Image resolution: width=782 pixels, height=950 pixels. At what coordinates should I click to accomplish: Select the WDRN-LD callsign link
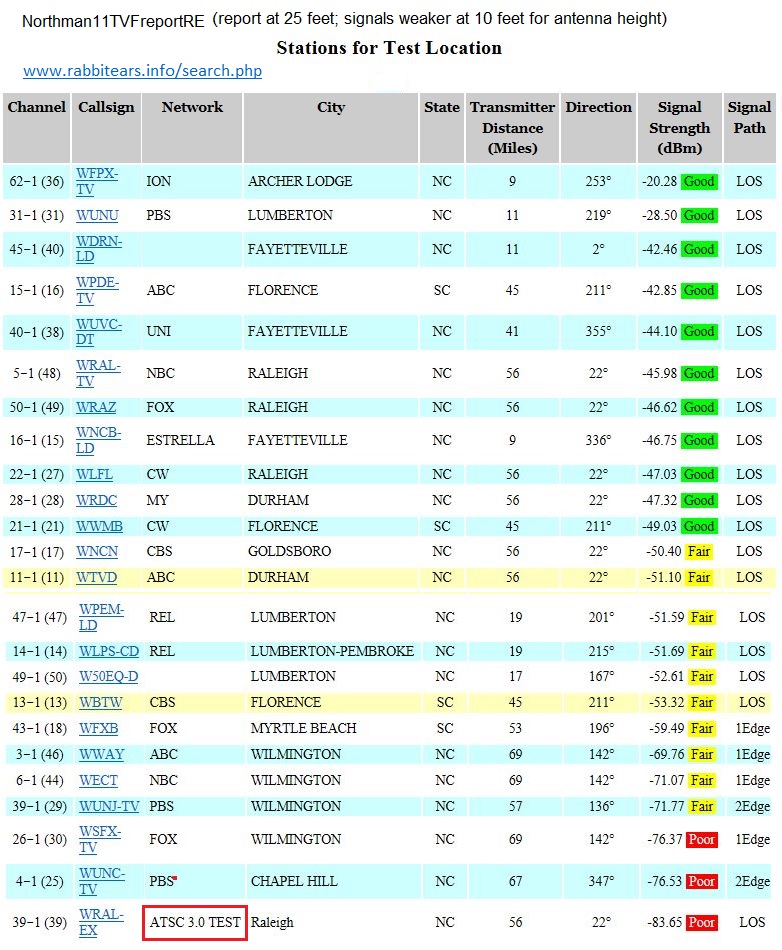(x=99, y=249)
